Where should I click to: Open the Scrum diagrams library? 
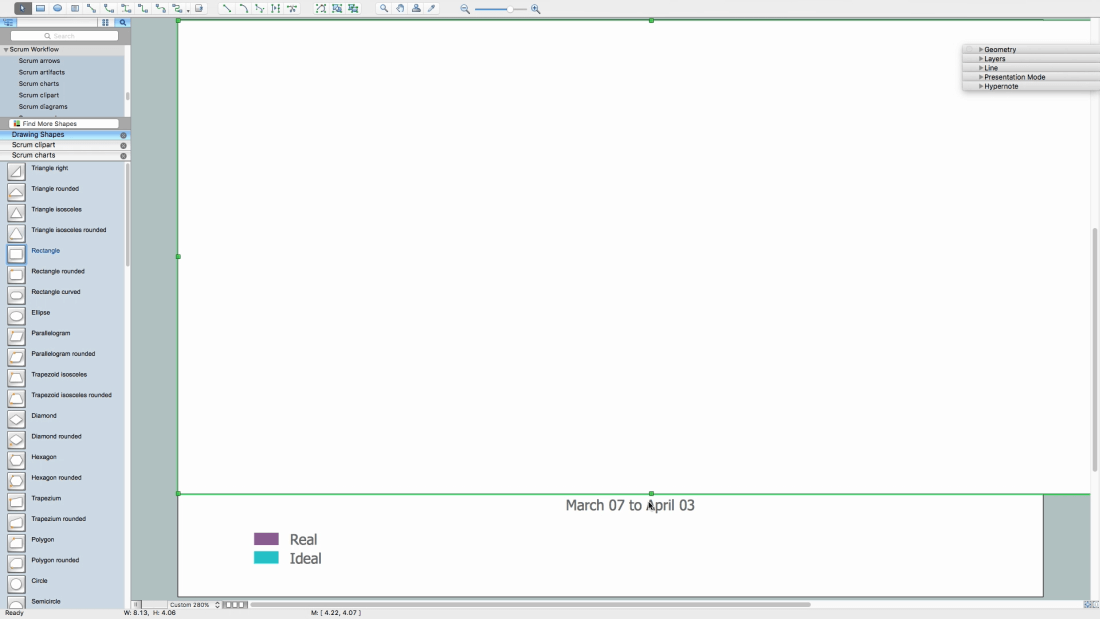pyautogui.click(x=43, y=107)
